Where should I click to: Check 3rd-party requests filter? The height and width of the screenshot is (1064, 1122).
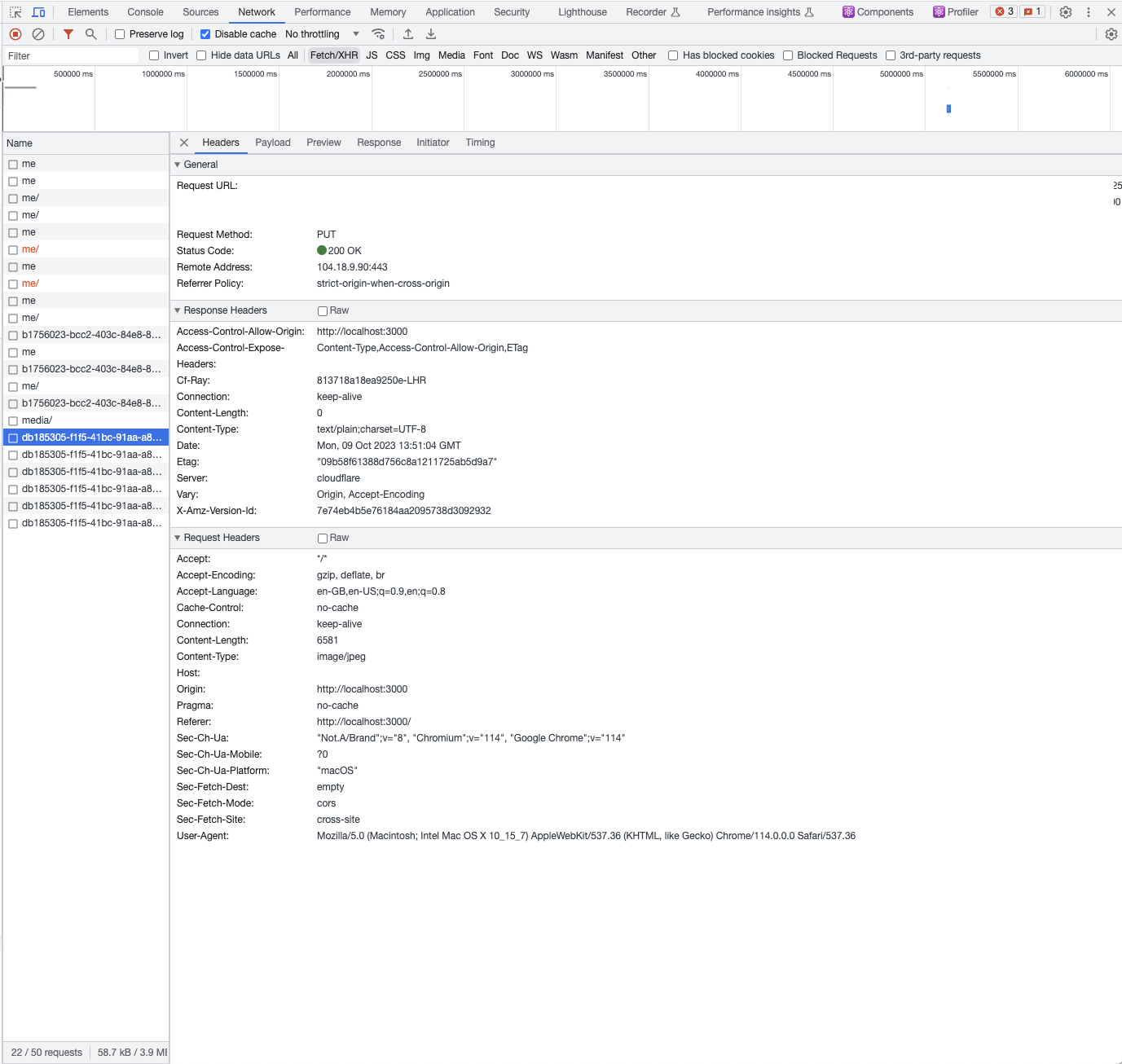point(891,55)
